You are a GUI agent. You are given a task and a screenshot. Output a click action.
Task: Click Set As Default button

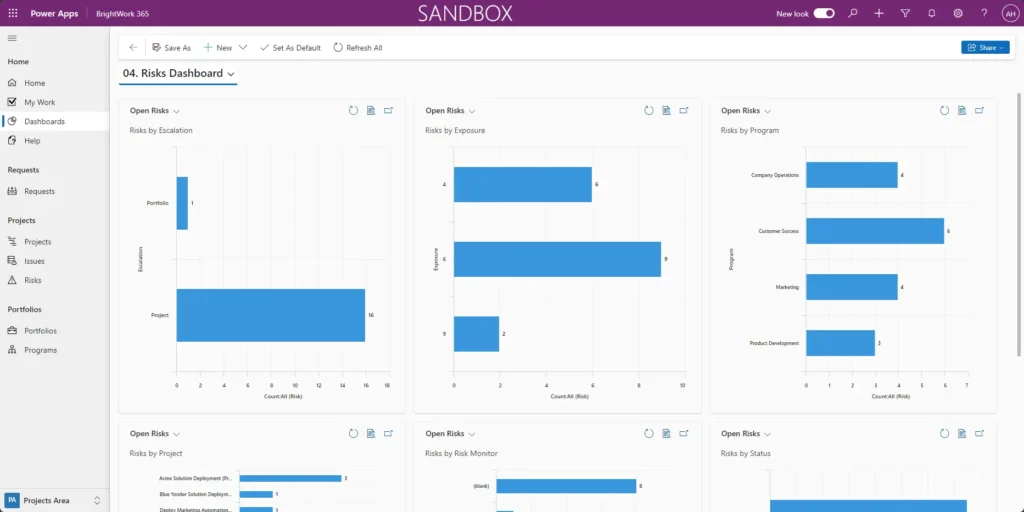tap(290, 48)
